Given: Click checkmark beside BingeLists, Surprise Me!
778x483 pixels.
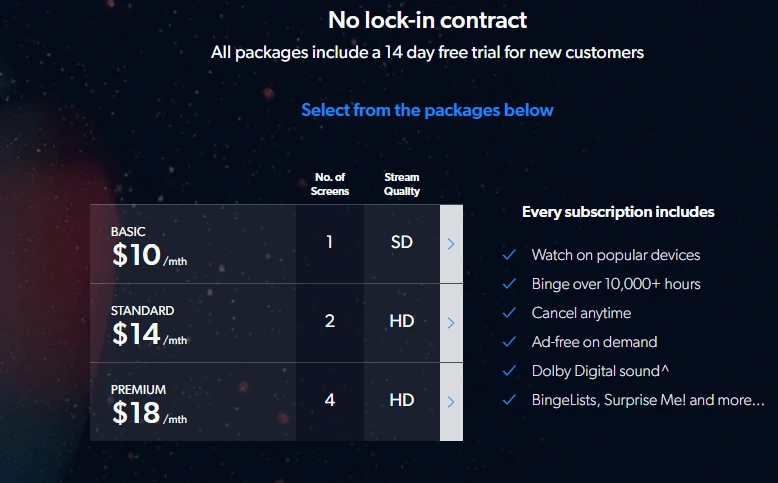Looking at the screenshot, I should click(x=509, y=400).
